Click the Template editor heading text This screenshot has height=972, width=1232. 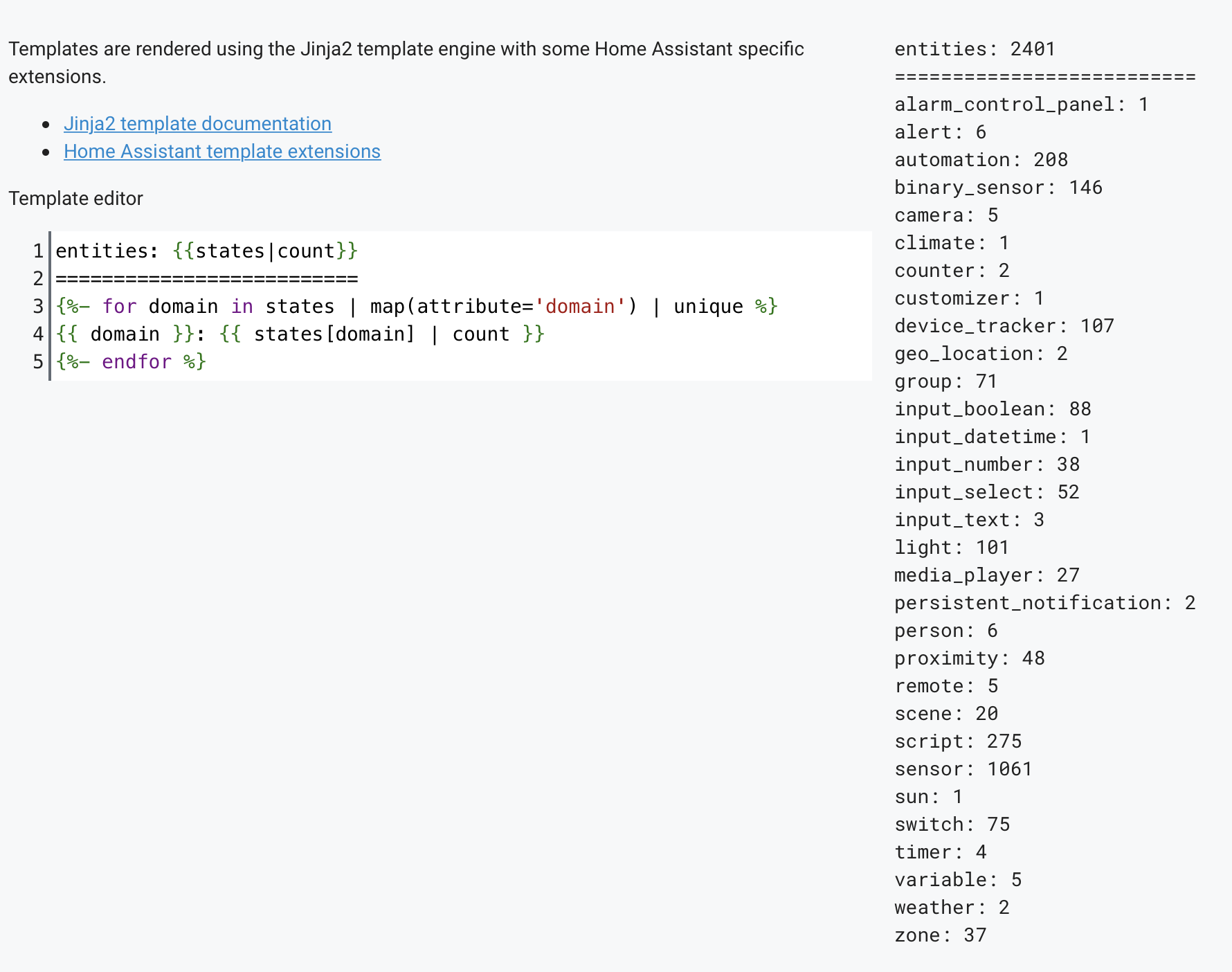click(x=75, y=198)
